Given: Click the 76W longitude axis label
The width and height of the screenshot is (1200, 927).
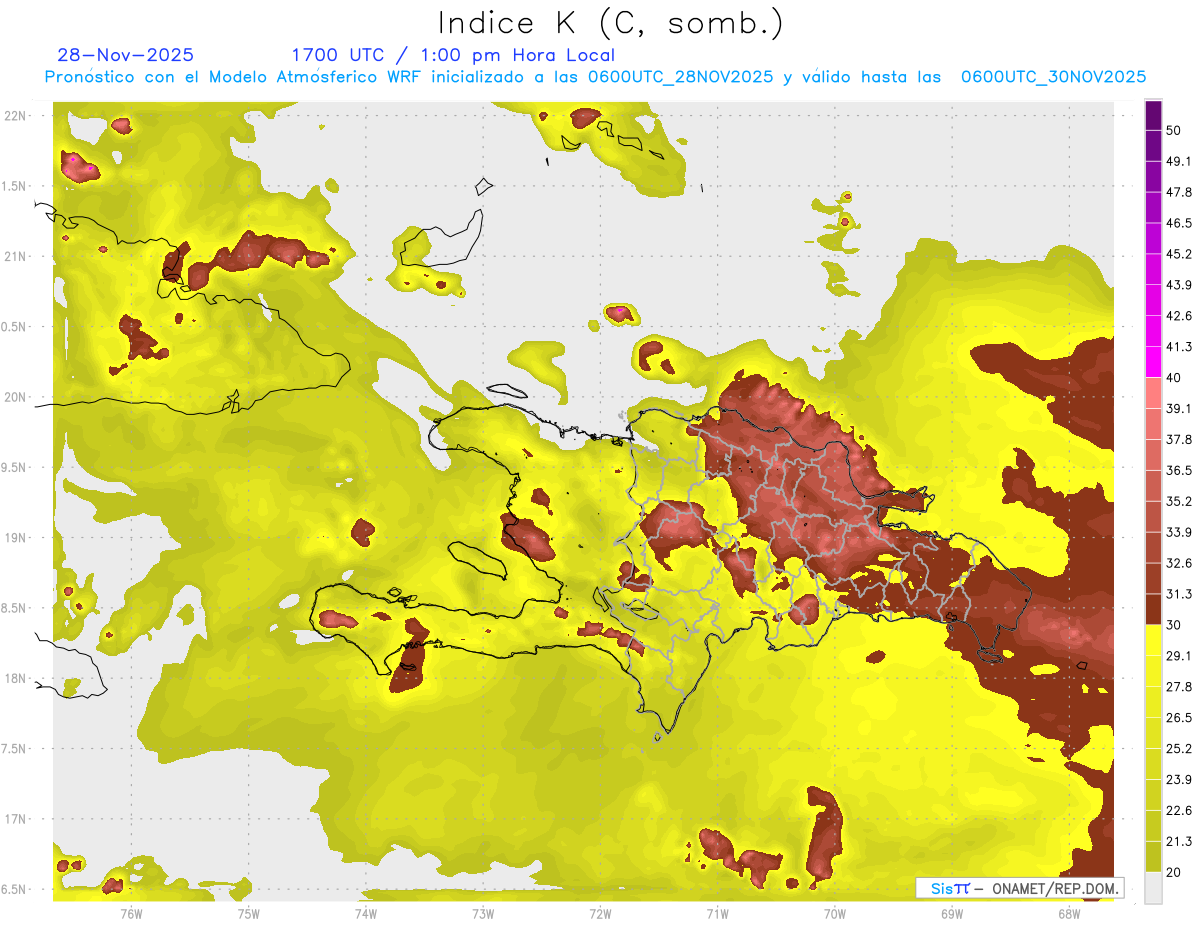Looking at the screenshot, I should pyautogui.click(x=131, y=913).
